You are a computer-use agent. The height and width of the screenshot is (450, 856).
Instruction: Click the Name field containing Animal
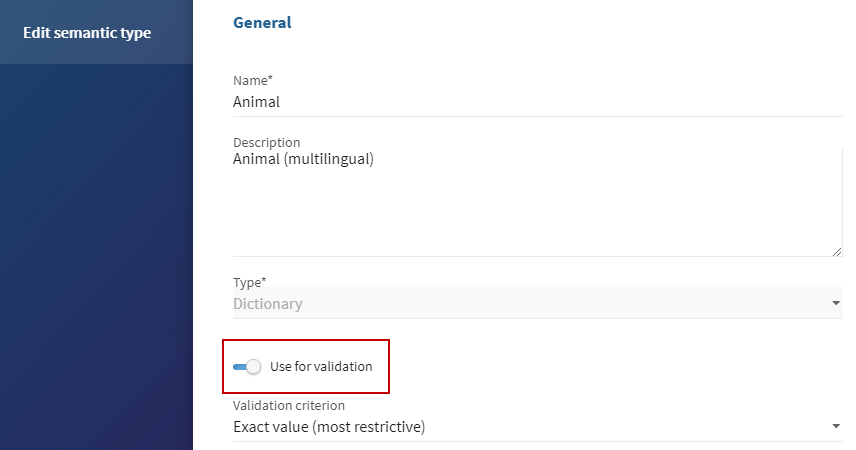tap(536, 102)
